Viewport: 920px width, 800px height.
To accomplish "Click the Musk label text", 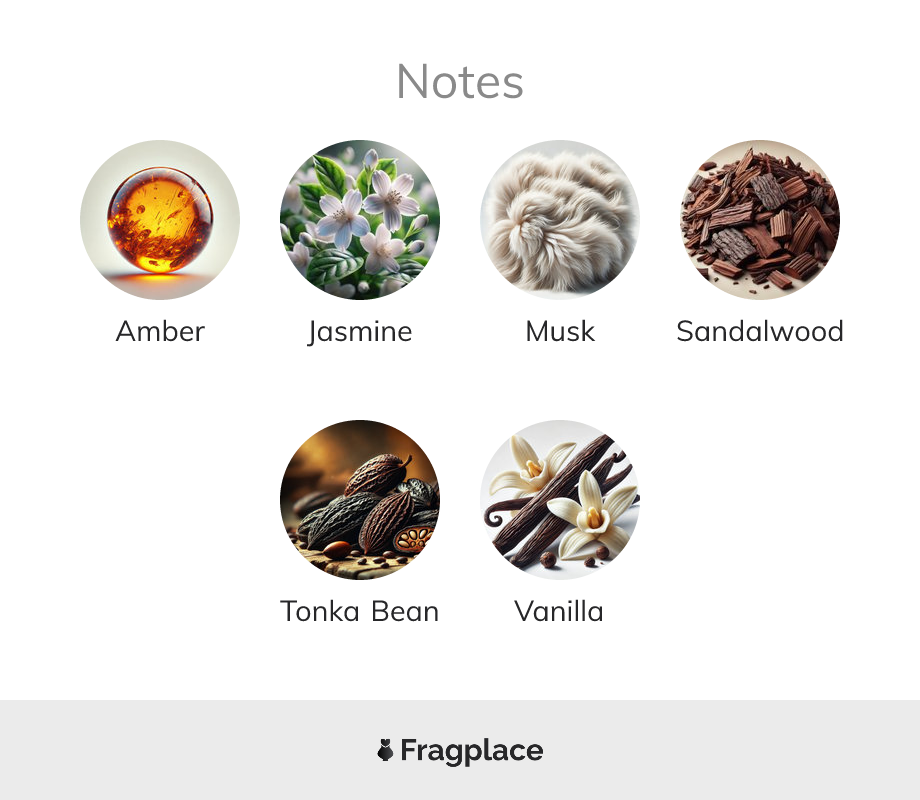I will (560, 331).
